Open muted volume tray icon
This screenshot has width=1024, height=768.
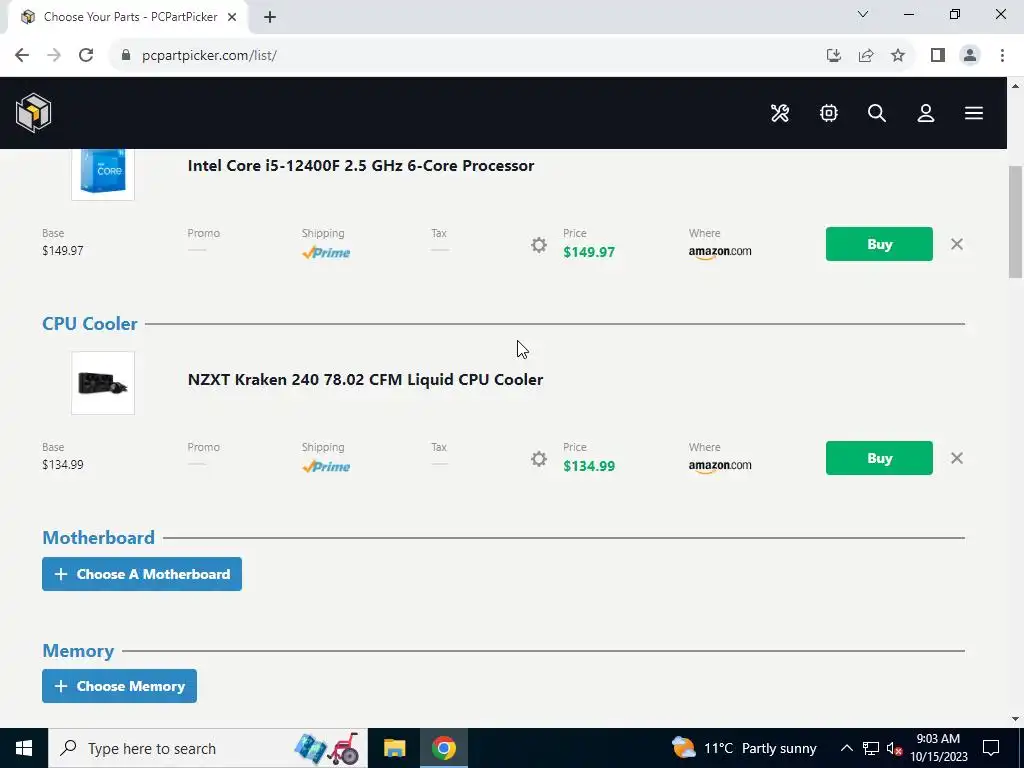click(x=894, y=748)
